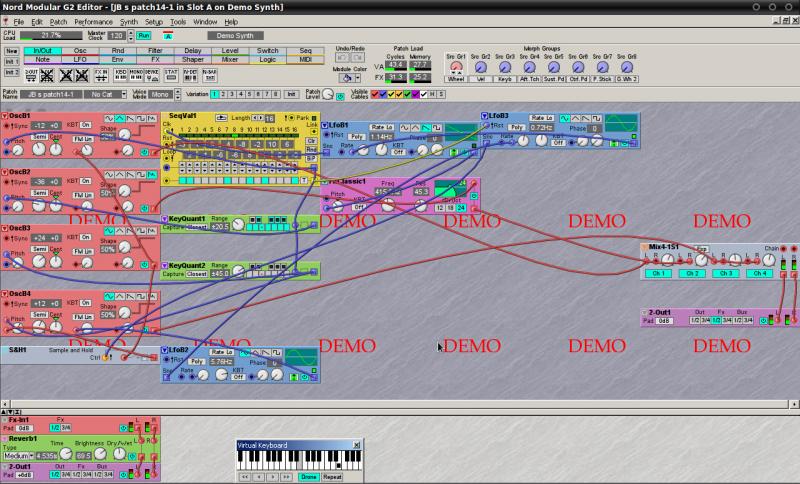Screen dimensions: 800x484
Task: Click the Voice Mode stepper arrows
Action: tap(178, 94)
